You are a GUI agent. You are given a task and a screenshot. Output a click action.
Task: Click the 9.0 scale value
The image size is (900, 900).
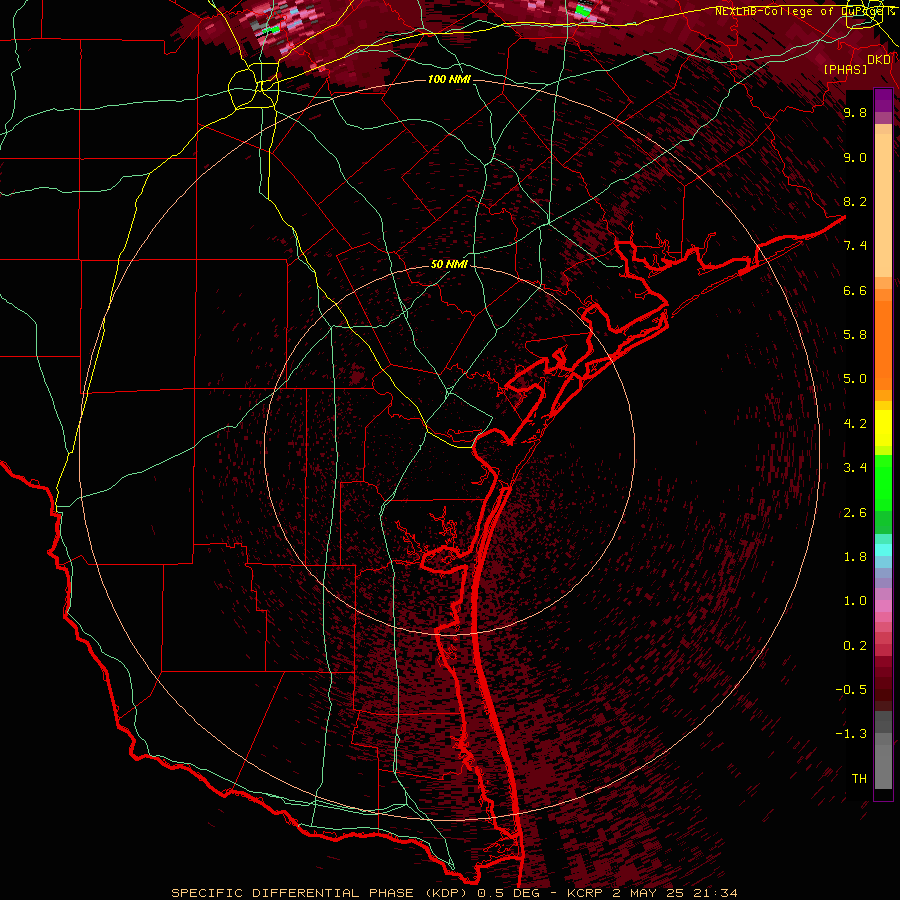855,157
